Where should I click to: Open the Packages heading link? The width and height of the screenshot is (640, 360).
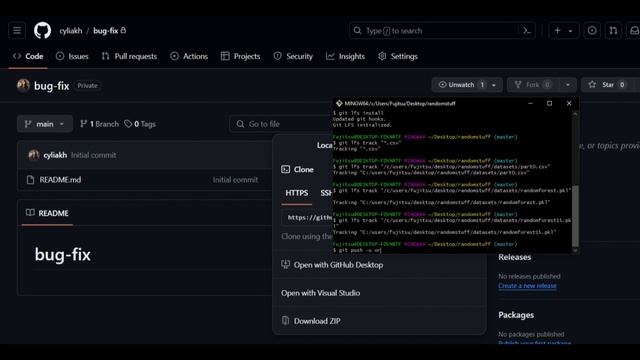click(516, 315)
